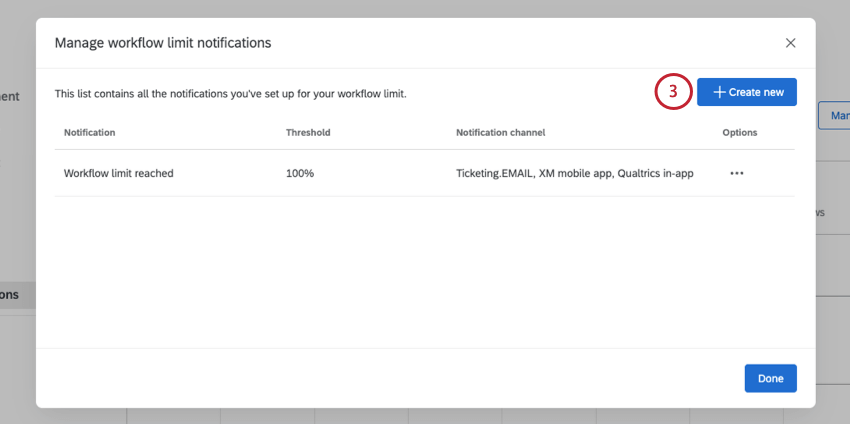Click the Options column header

click(739, 132)
